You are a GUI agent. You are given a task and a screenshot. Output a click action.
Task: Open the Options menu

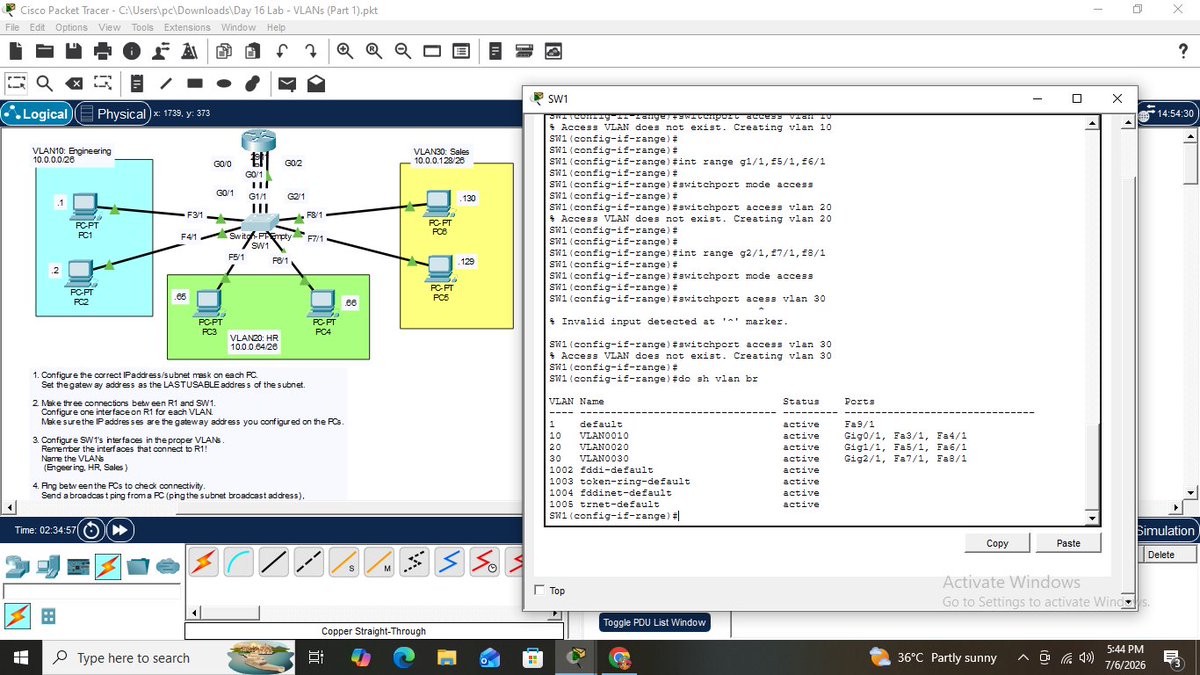coord(72,27)
